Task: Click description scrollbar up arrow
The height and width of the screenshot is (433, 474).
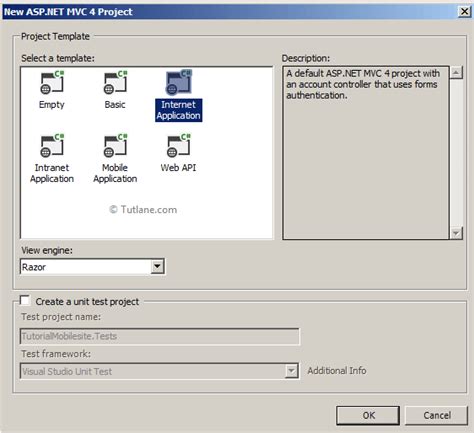Action: click(456, 72)
